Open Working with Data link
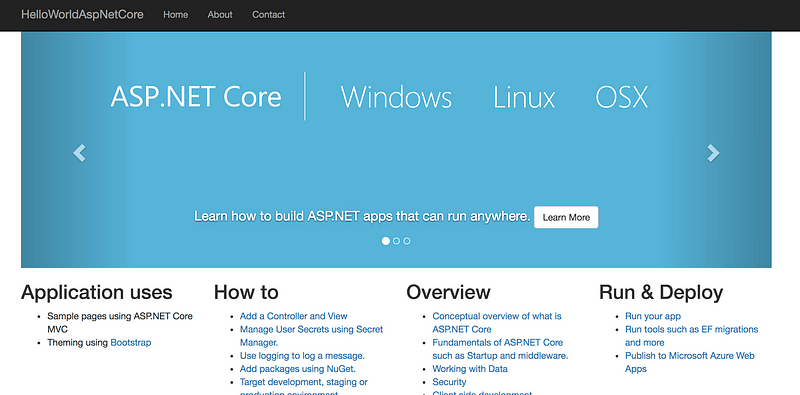This screenshot has height=395, width=800. pos(470,368)
